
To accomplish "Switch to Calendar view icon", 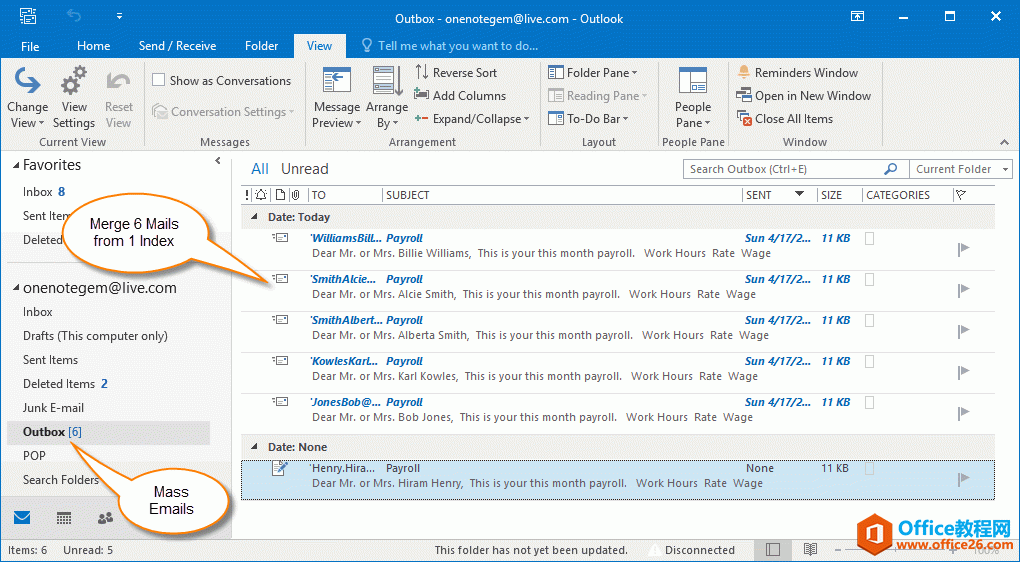I will [x=64, y=518].
